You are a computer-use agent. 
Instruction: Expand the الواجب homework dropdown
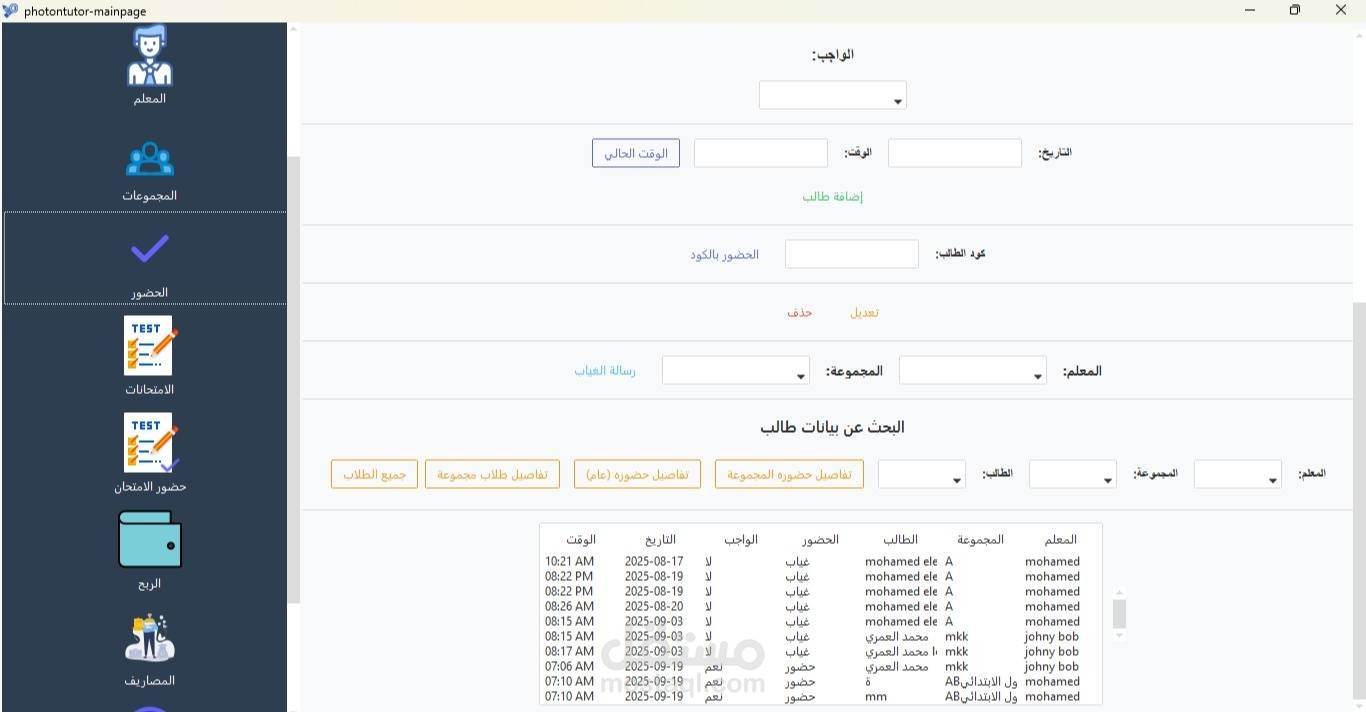click(832, 96)
